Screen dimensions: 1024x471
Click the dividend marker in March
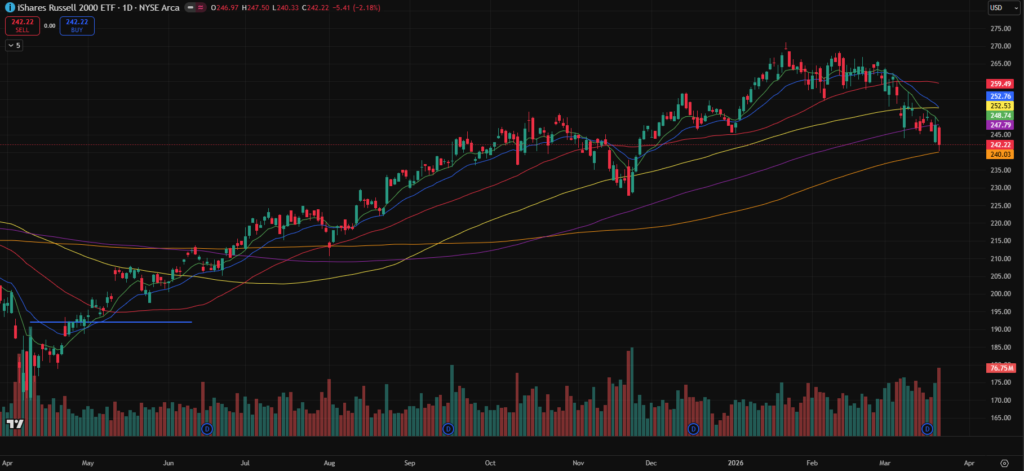tap(927, 429)
